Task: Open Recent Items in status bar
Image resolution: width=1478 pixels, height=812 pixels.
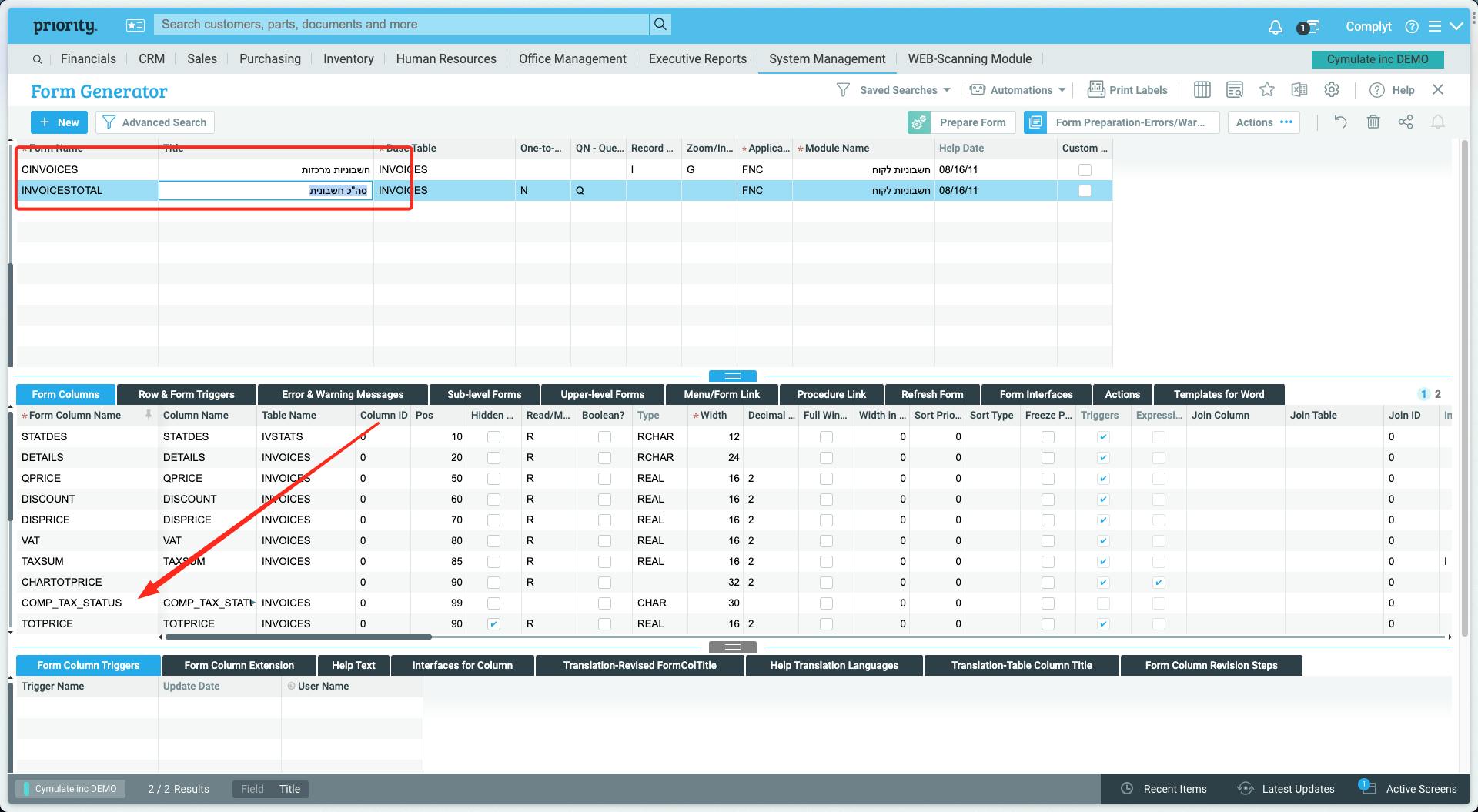Action: click(1163, 789)
